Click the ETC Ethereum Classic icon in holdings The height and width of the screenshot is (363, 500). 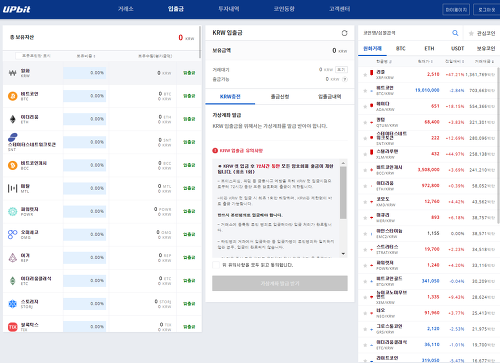tap(12, 281)
